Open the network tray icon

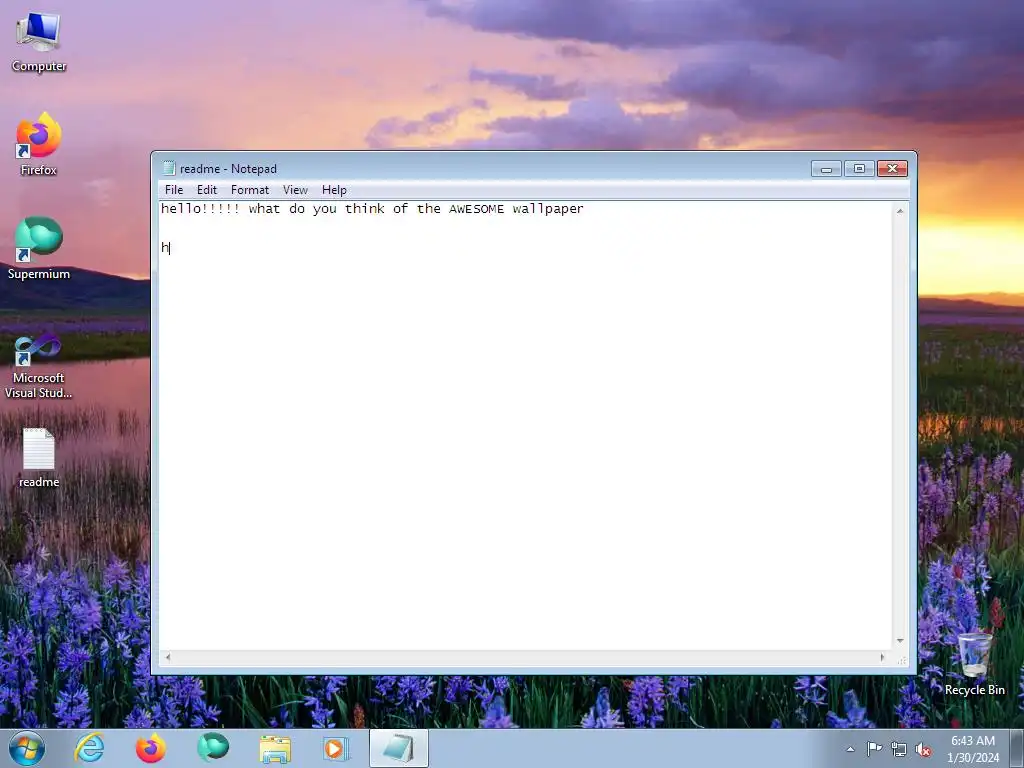tap(899, 749)
